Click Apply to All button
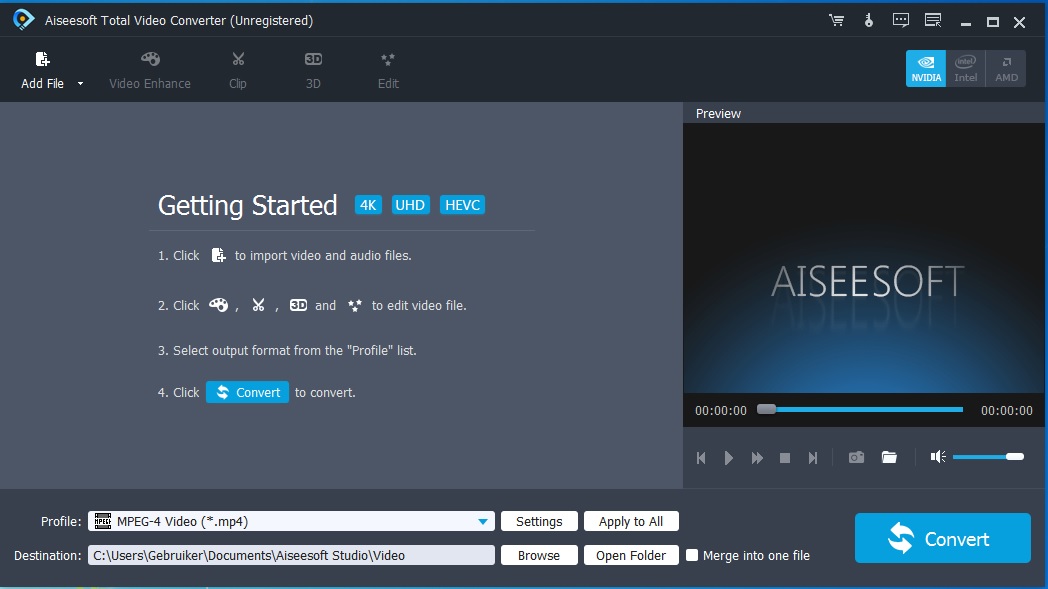 click(631, 521)
